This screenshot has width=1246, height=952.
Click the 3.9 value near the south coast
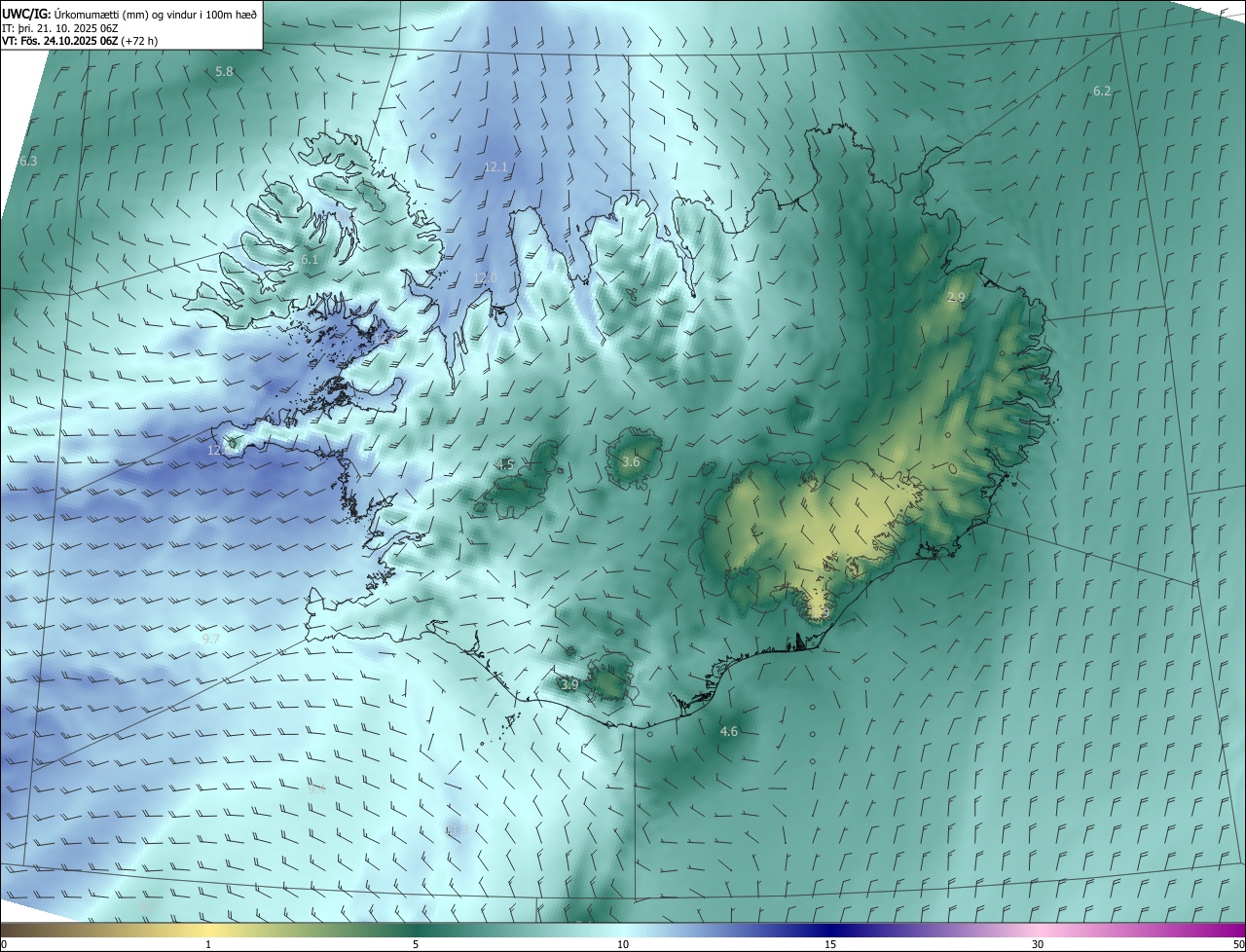coord(569,684)
